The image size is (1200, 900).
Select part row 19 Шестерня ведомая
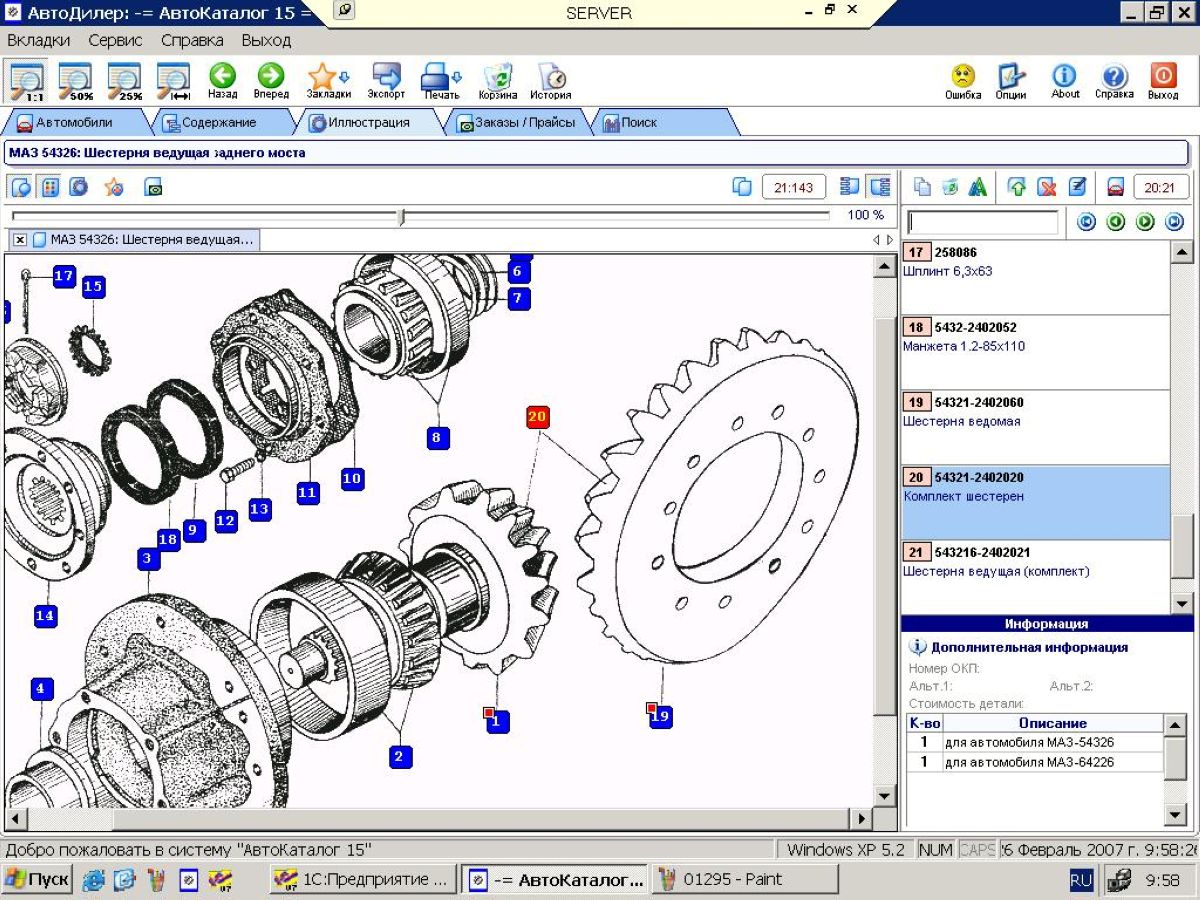click(1035, 427)
